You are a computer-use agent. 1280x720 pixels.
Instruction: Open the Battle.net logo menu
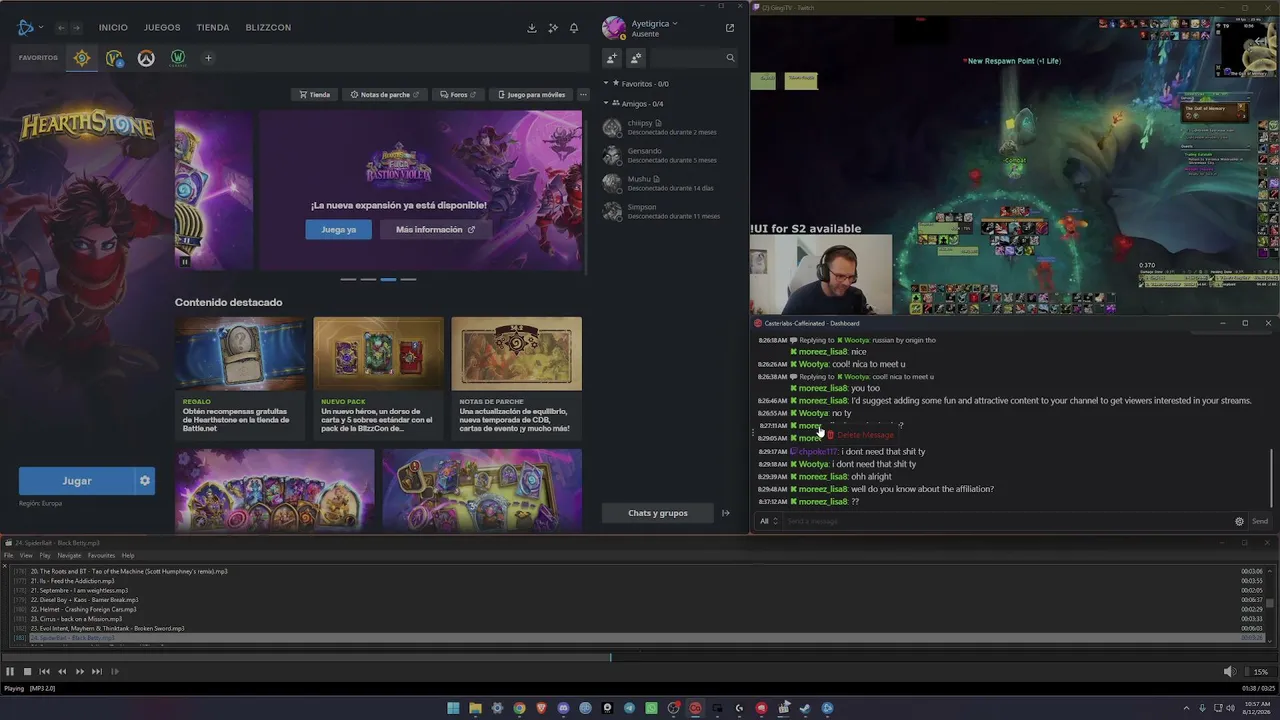click(x=29, y=27)
